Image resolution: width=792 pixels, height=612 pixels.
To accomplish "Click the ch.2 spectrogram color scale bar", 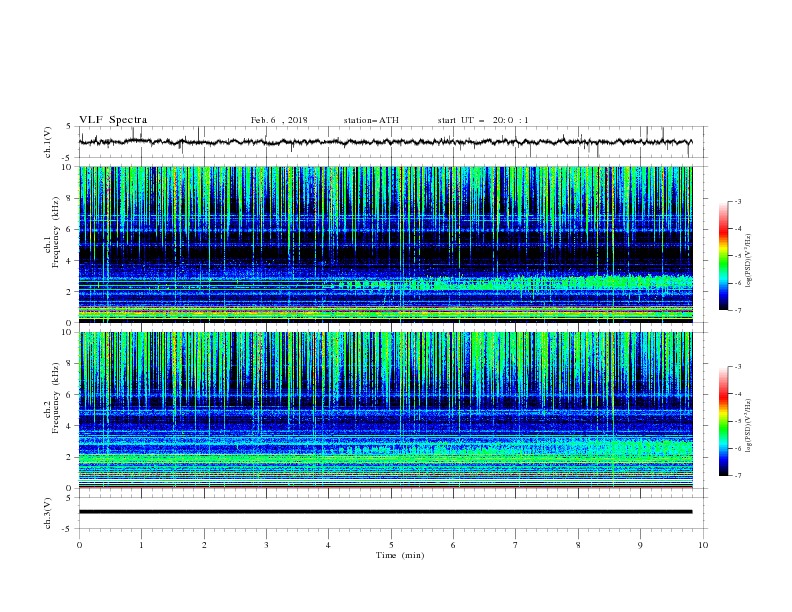I will pyautogui.click(x=723, y=421).
